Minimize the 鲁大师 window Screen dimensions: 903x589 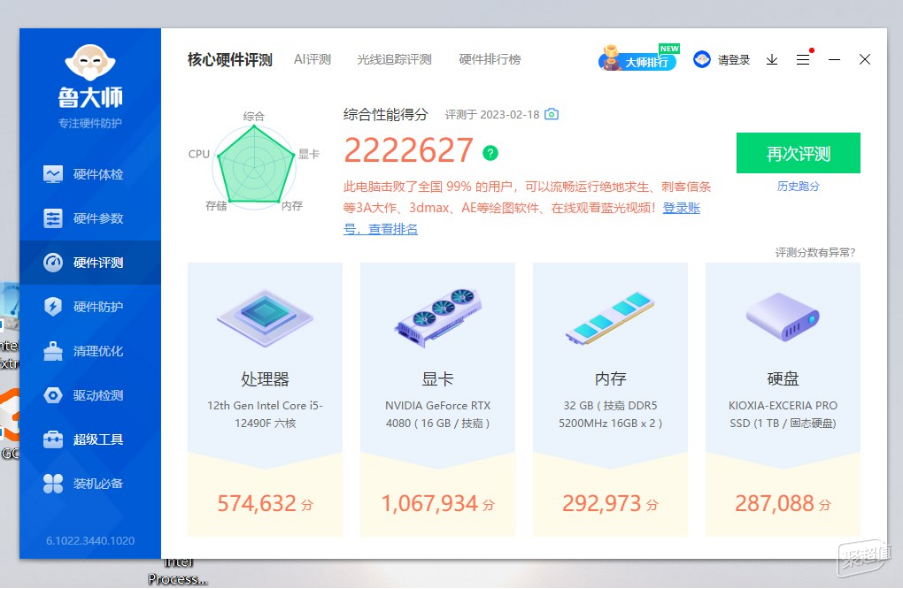(x=834, y=59)
